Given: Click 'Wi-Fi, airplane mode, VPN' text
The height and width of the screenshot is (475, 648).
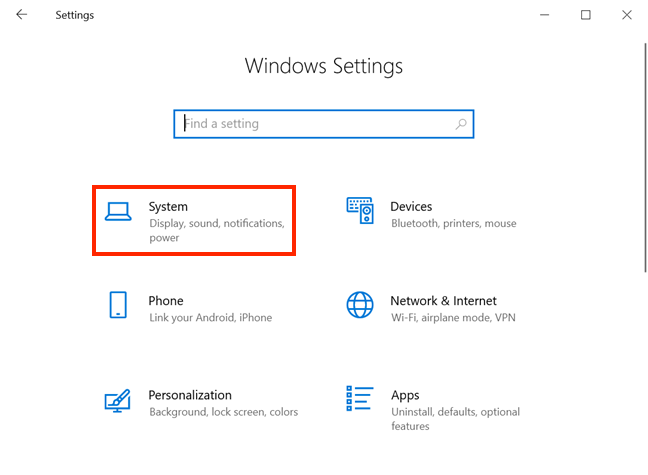Looking at the screenshot, I should point(453,318).
